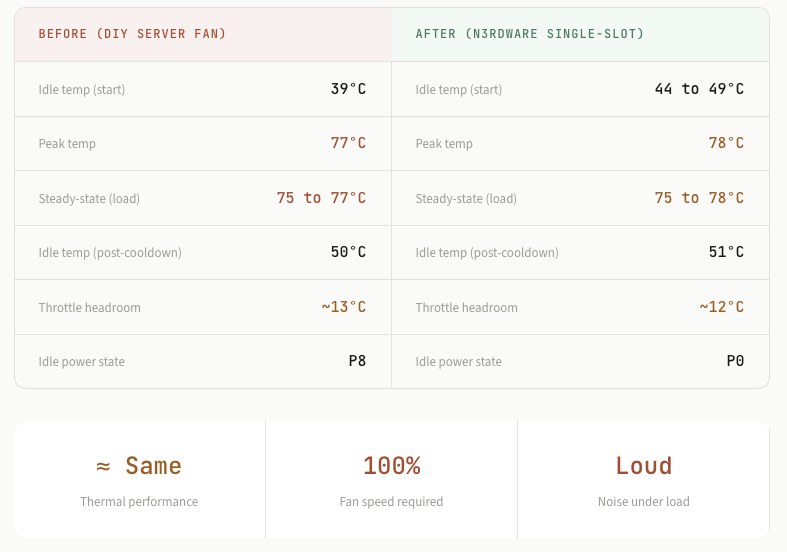Click the After value "44 to 49°C"
Viewport: 787px width, 552px height.
[699, 89]
